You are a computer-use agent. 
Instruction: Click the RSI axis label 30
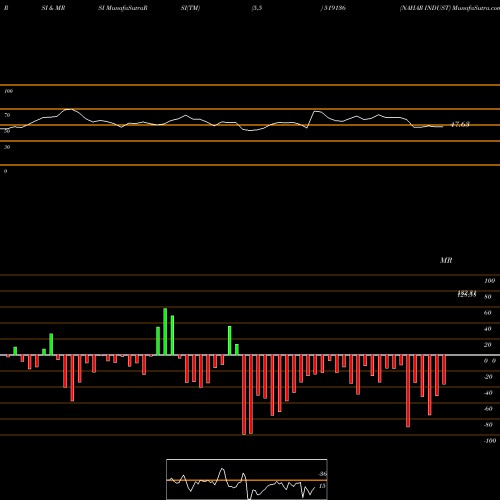click(7, 147)
